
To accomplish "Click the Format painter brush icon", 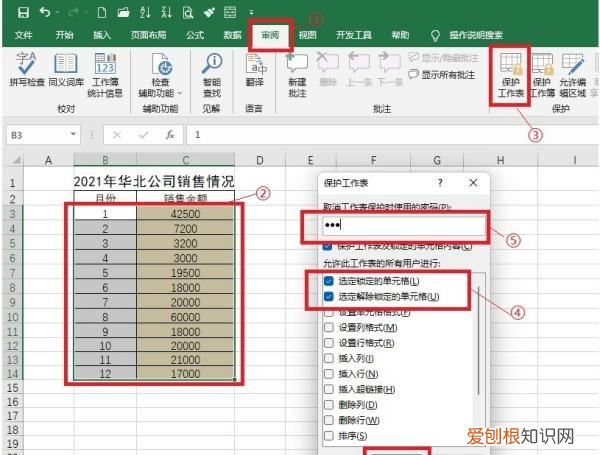I will [x=209, y=13].
